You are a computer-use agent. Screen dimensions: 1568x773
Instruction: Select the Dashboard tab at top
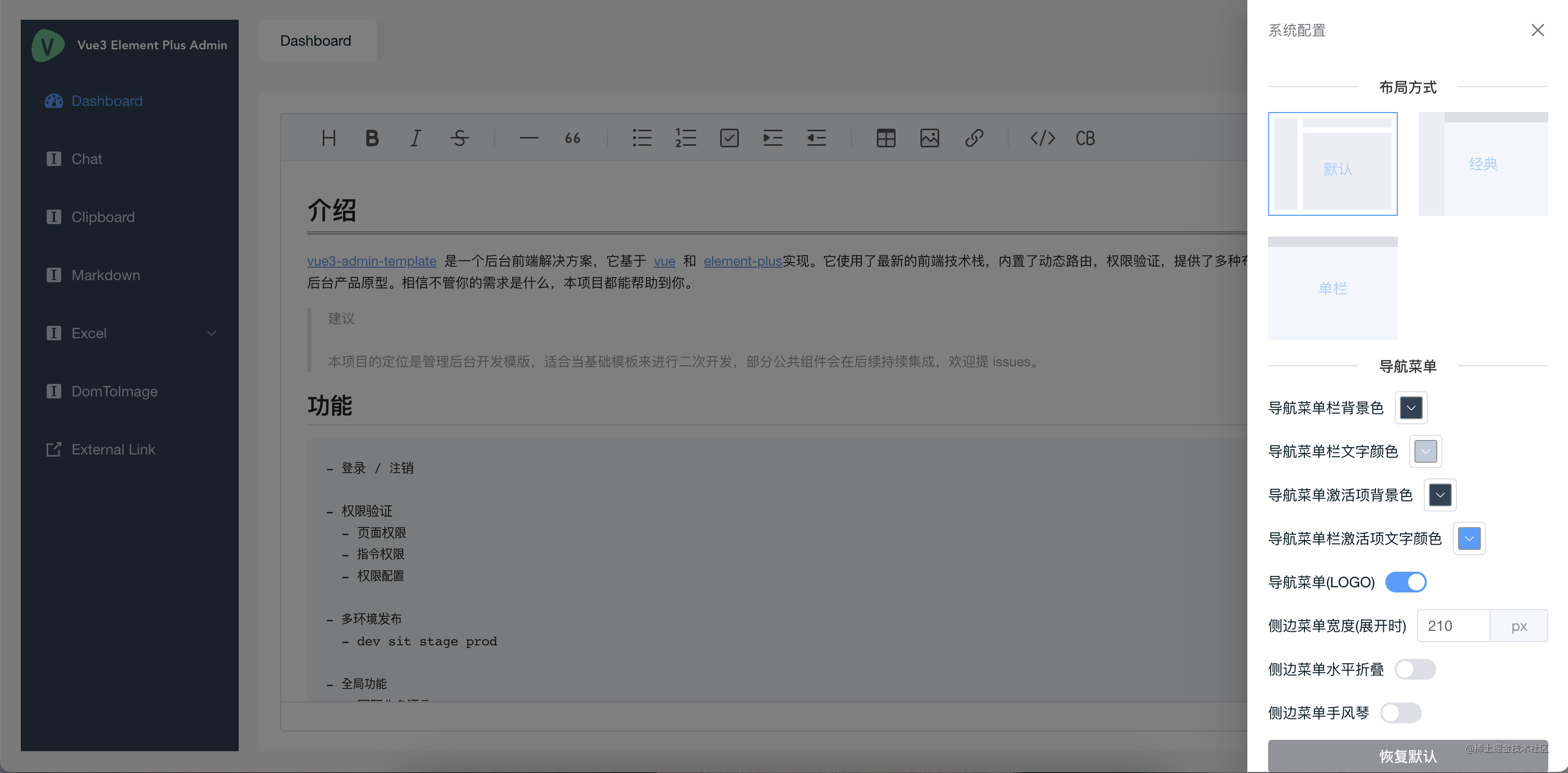(315, 41)
